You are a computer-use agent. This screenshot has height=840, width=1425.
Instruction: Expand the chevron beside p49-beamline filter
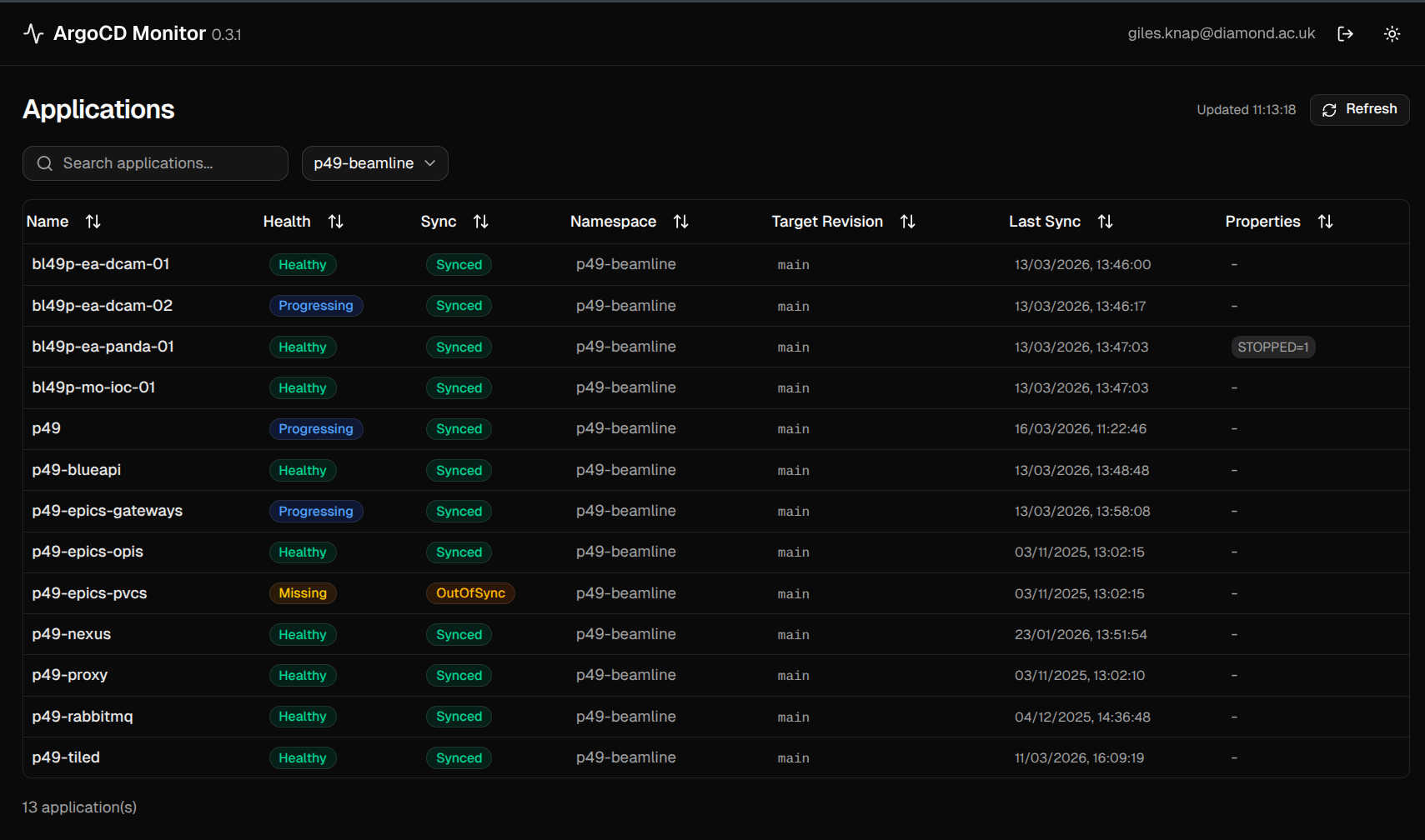431,163
